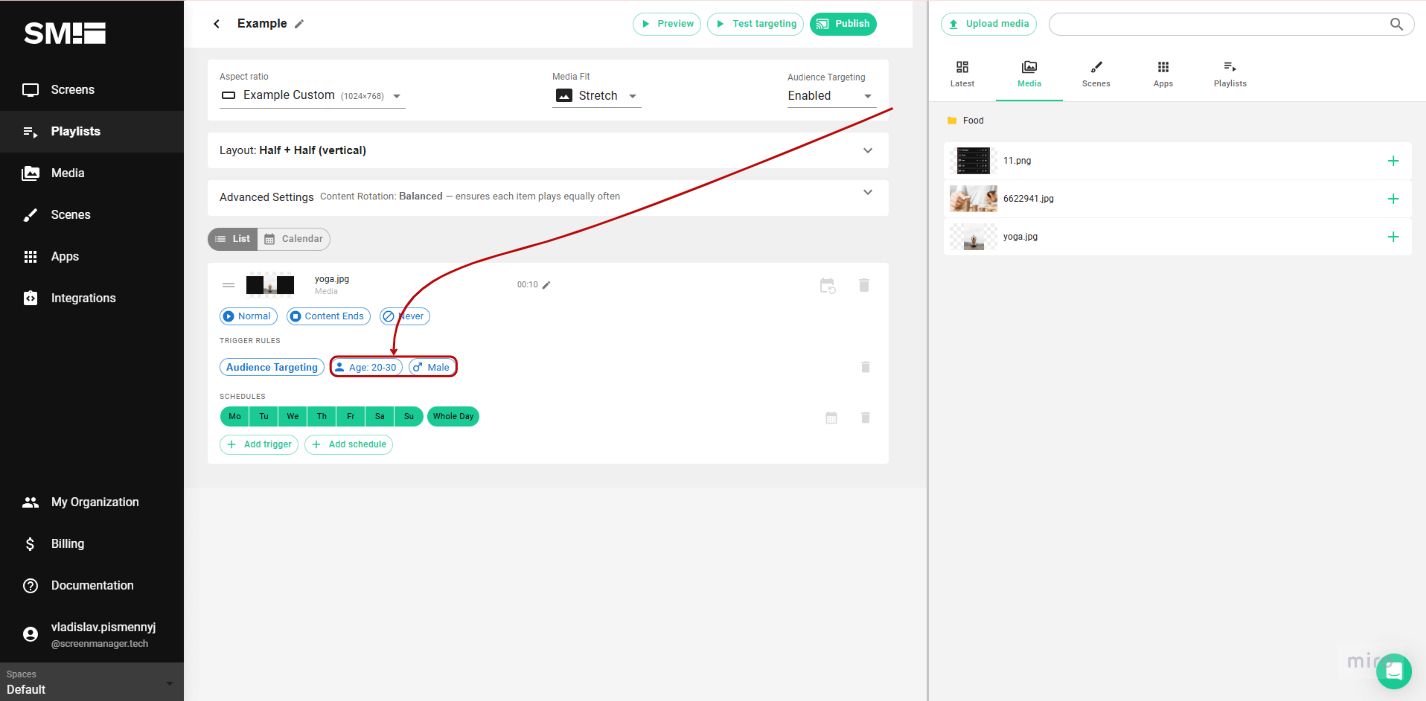
Task: Toggle the Mo day in the schedule
Action: [234, 416]
